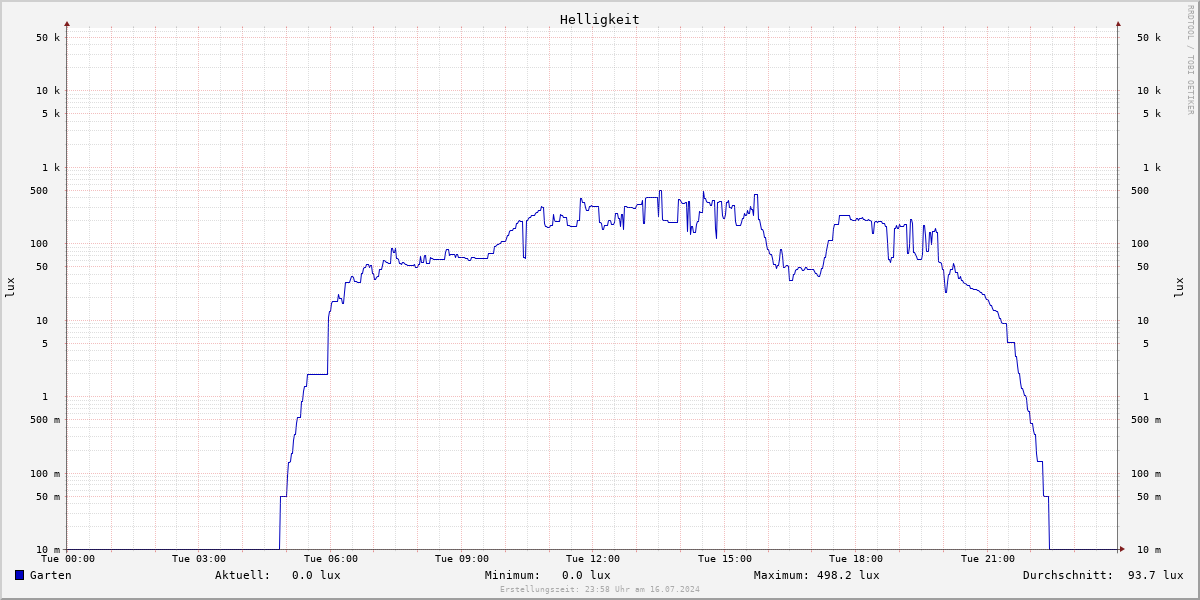Click the "Tue 09:00" time axis label
The height and width of the screenshot is (600, 1200).
462,559
